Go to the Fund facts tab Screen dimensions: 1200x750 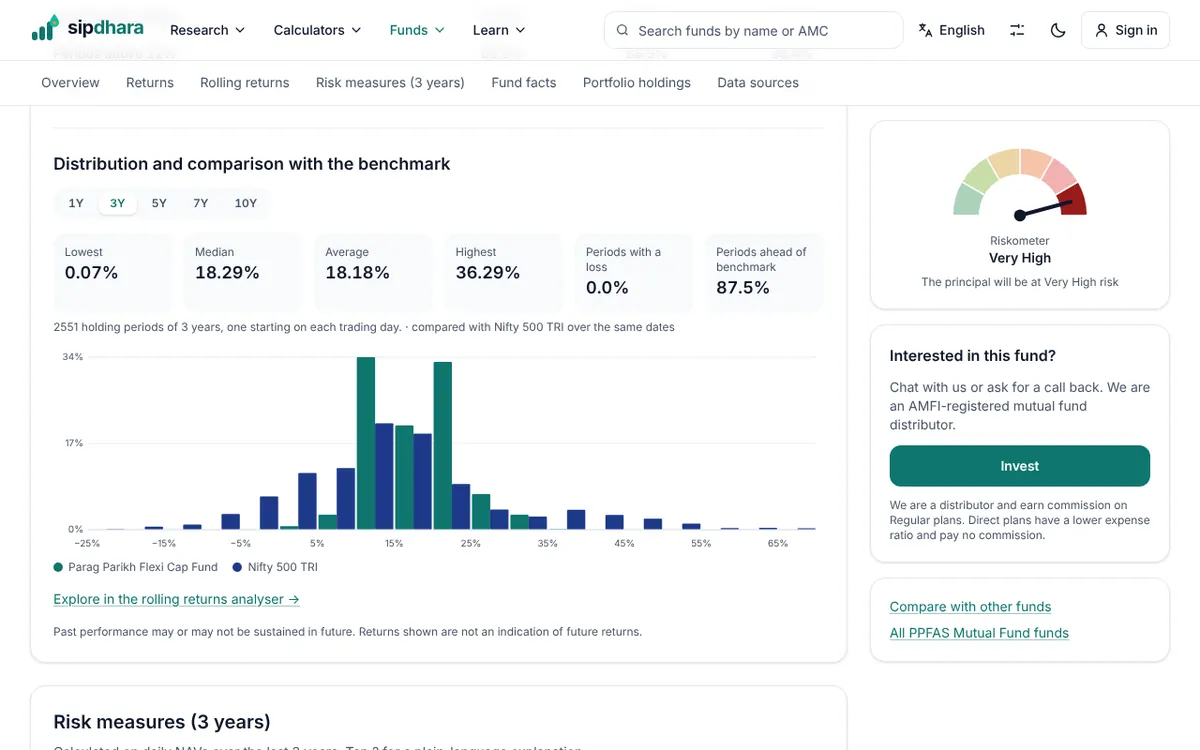click(524, 83)
